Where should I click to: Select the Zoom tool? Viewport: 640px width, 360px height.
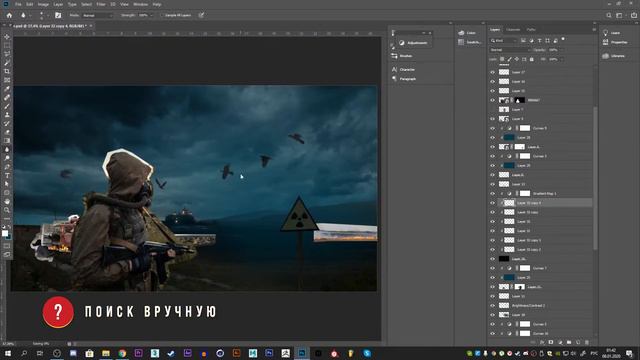(7, 210)
